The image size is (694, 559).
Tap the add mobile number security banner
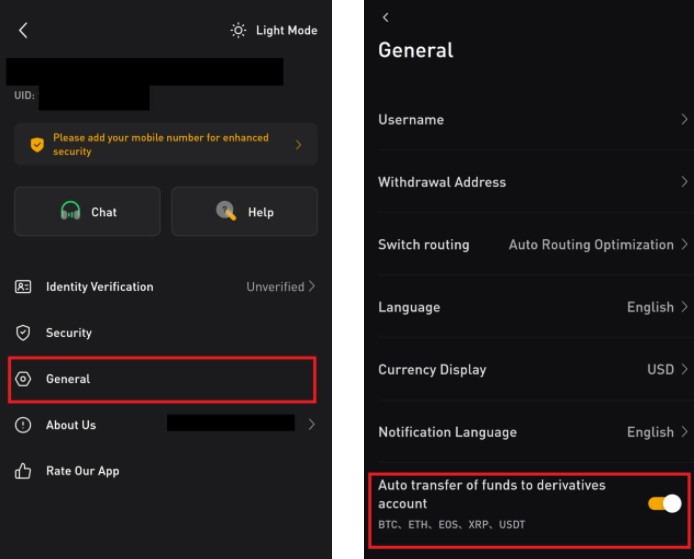pos(166,144)
